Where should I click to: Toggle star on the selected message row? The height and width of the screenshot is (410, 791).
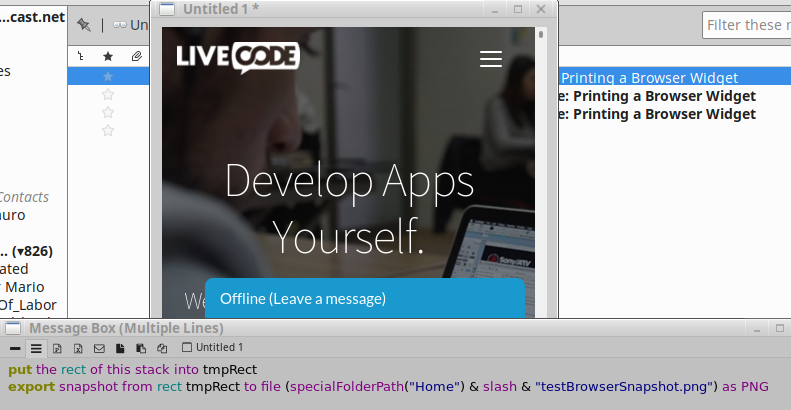[108, 76]
